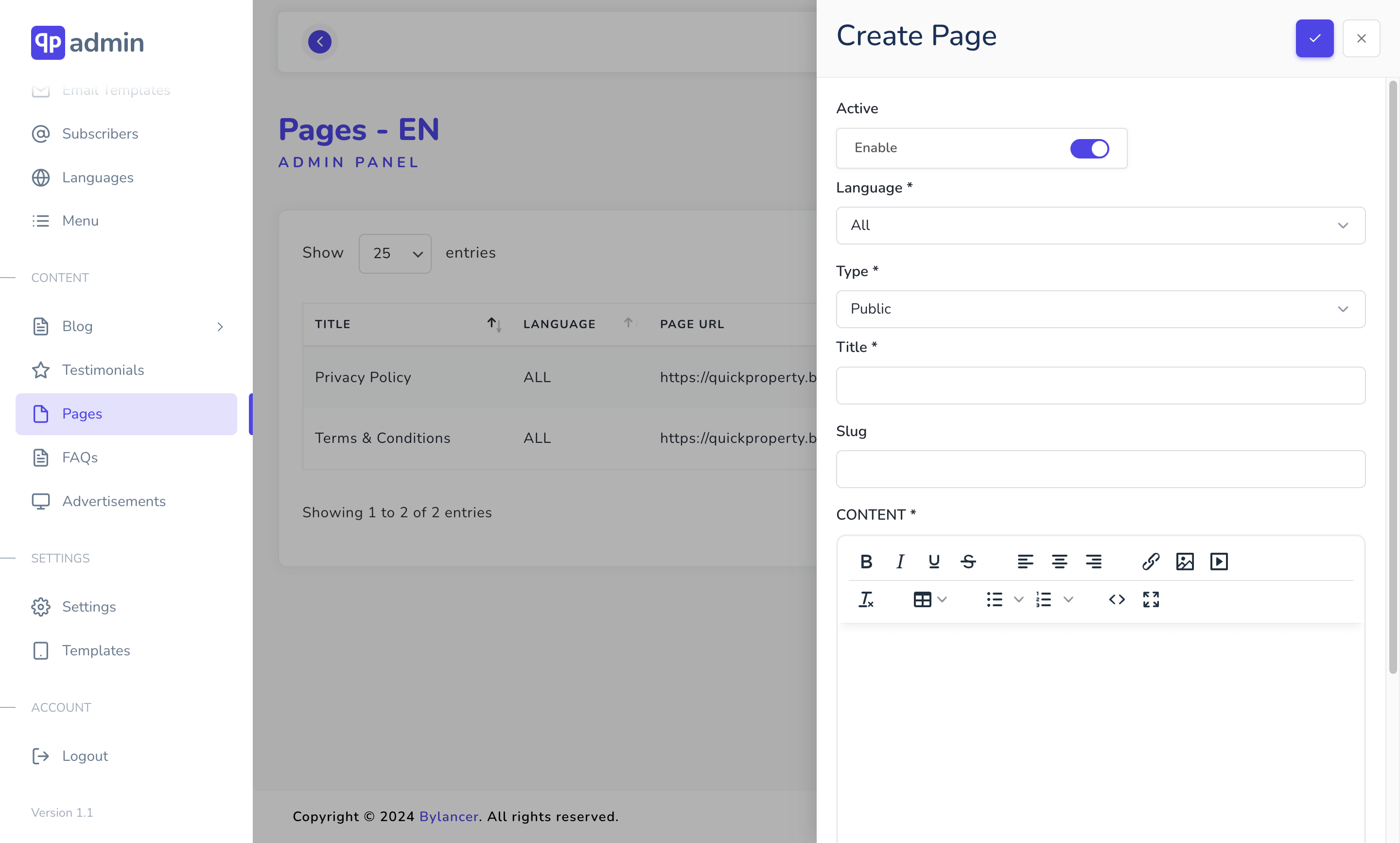Apply strikethrough formatting in editor

coord(968,561)
